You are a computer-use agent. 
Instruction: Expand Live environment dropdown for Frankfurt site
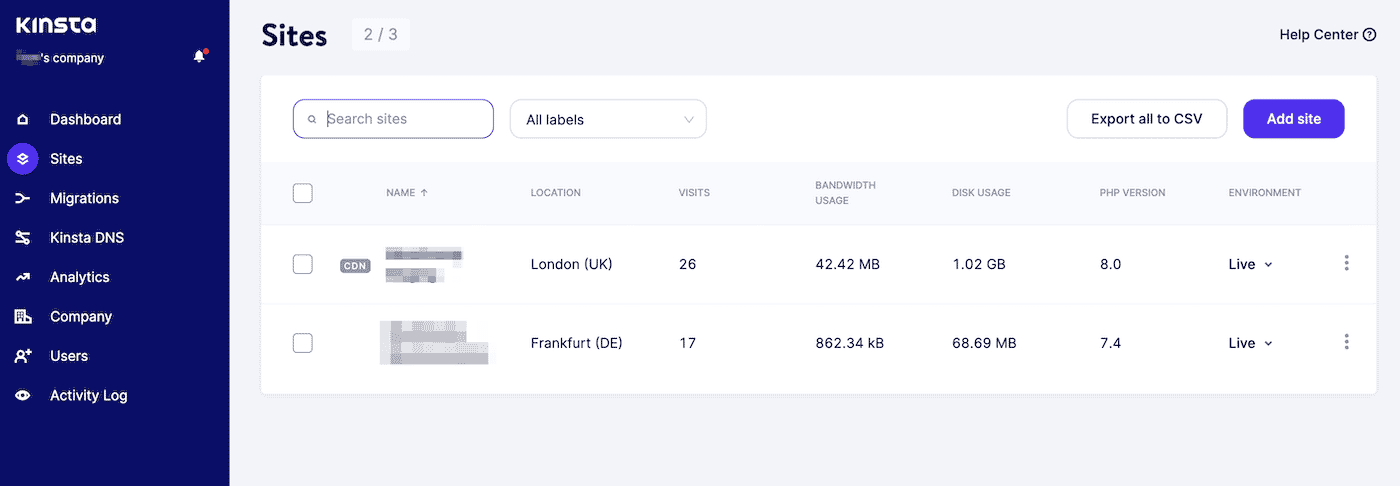(x=1250, y=343)
